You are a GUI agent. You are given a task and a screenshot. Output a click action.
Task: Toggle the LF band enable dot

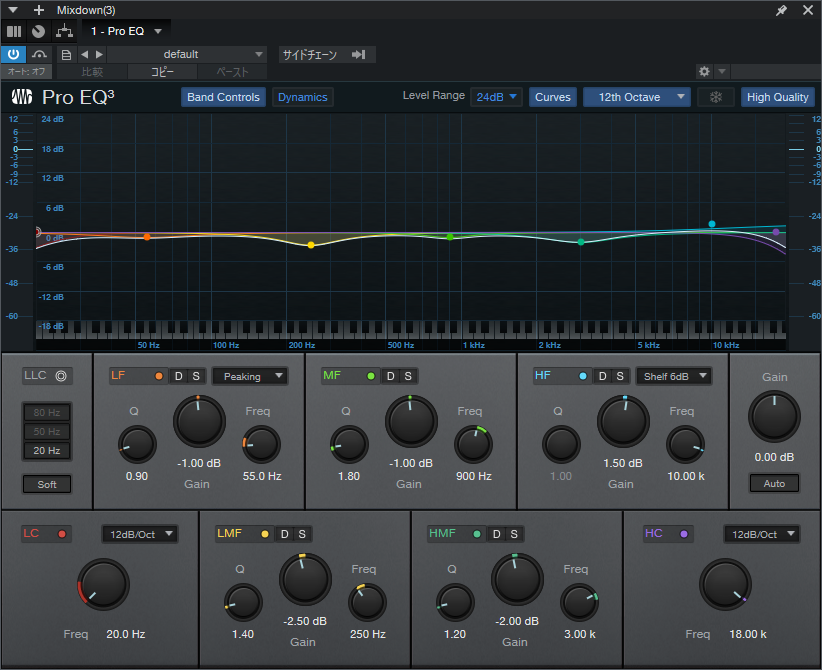tap(159, 376)
